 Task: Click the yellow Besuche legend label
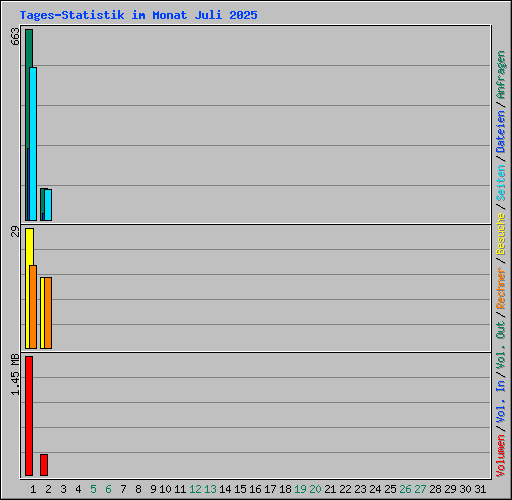click(x=501, y=234)
